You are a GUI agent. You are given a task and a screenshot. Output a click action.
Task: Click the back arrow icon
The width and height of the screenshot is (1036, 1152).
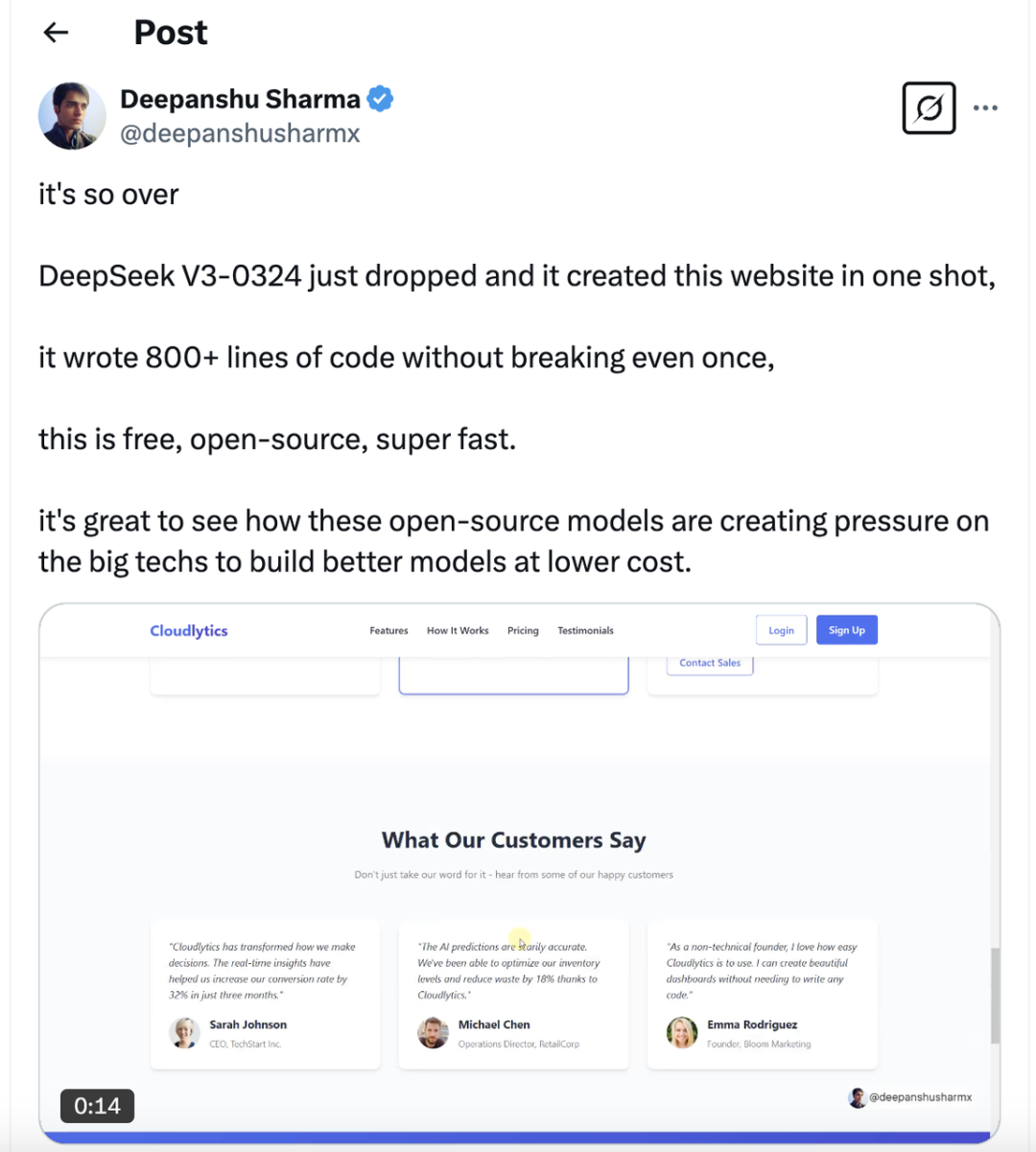point(57,33)
